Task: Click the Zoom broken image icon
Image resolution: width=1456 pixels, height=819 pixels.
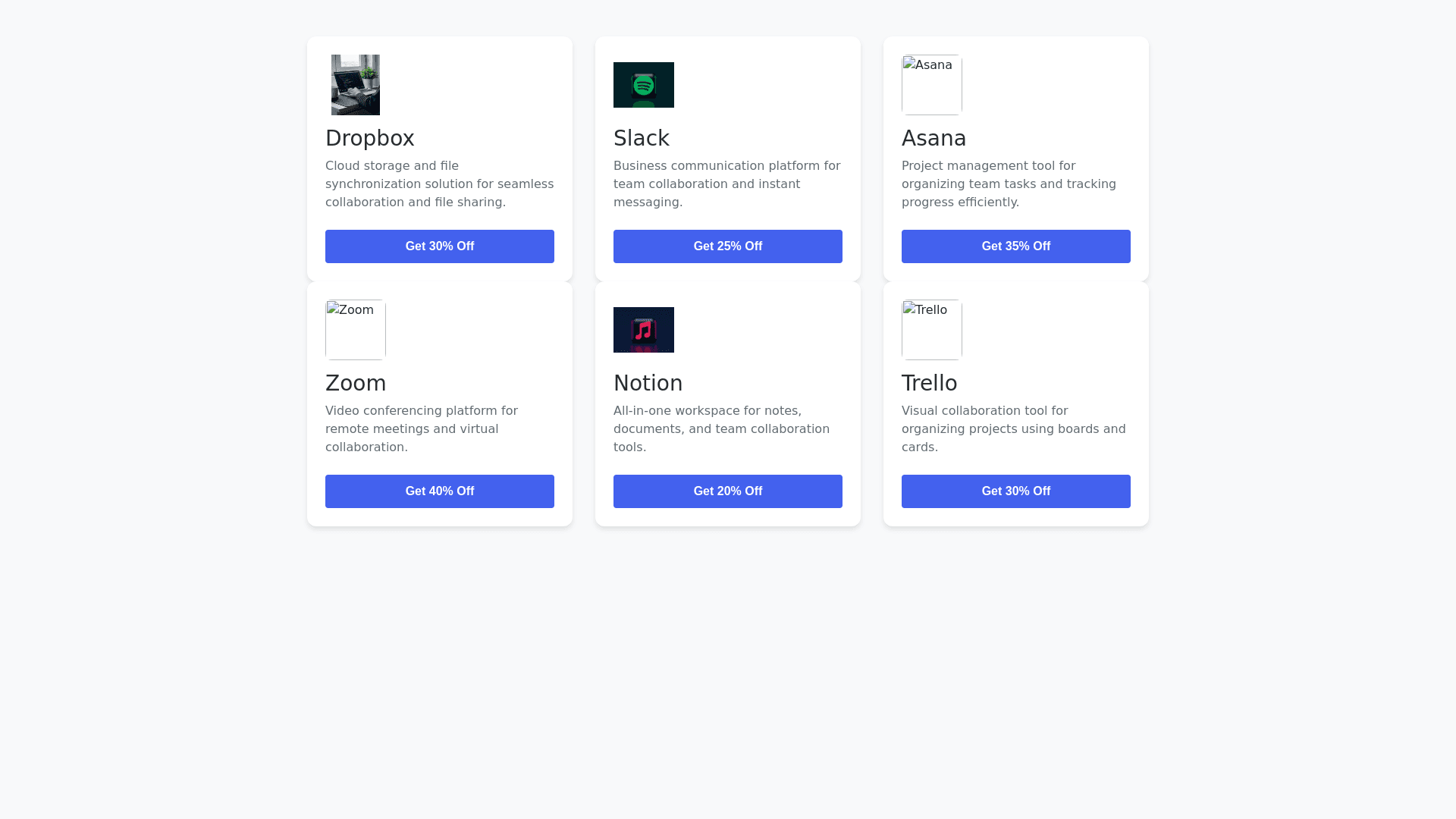Action: [x=355, y=329]
